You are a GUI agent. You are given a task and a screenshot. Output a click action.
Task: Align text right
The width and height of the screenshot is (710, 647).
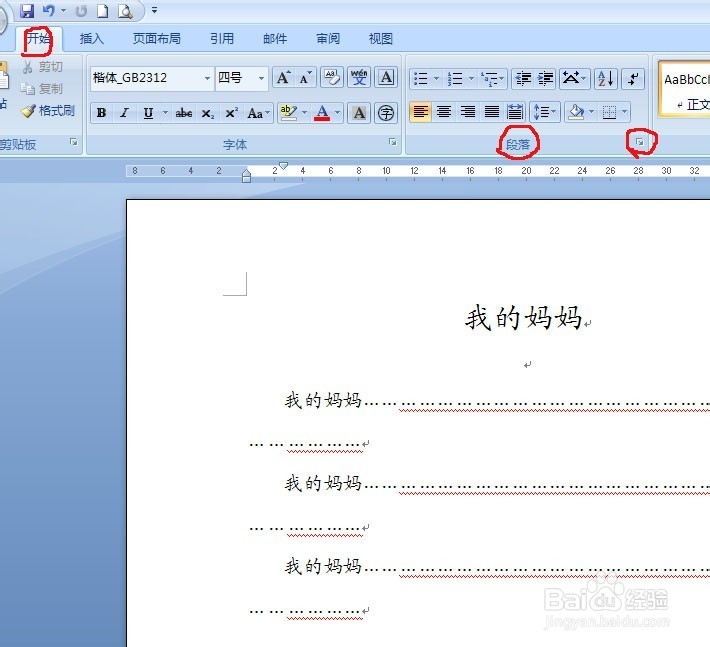point(468,111)
